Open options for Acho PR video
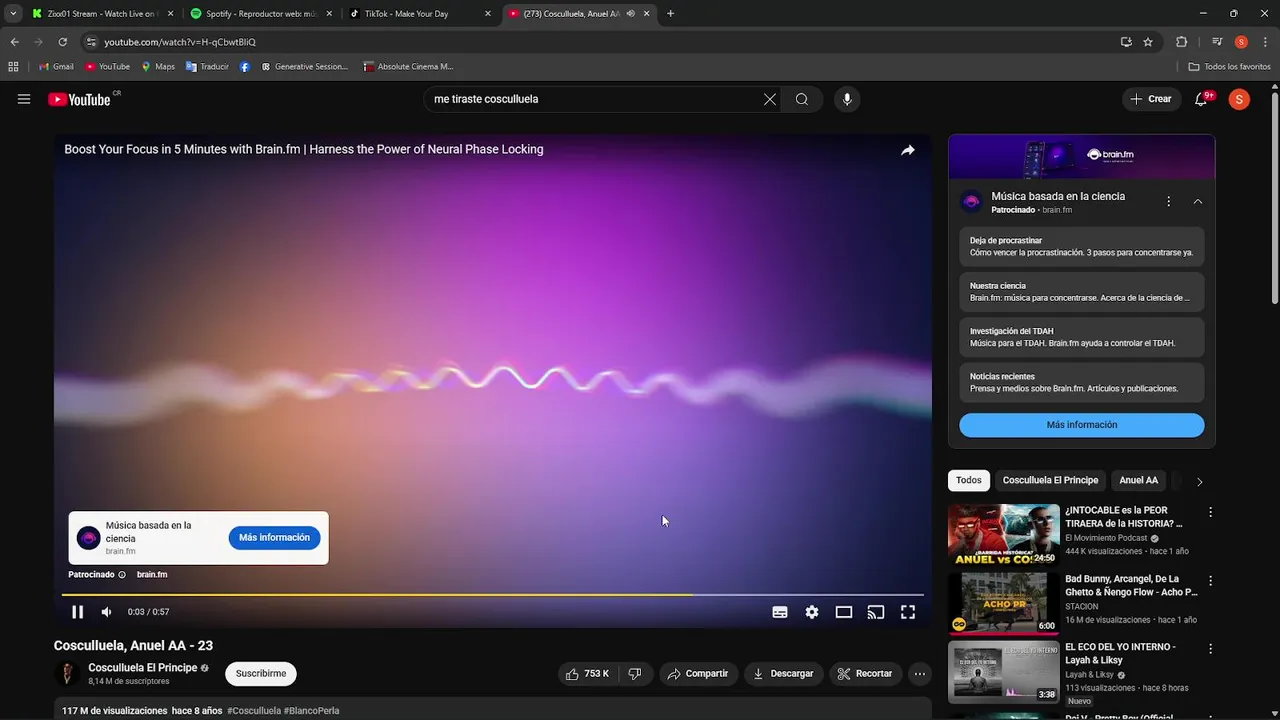Screen dimensions: 1280x720 pyautogui.click(x=1210, y=580)
